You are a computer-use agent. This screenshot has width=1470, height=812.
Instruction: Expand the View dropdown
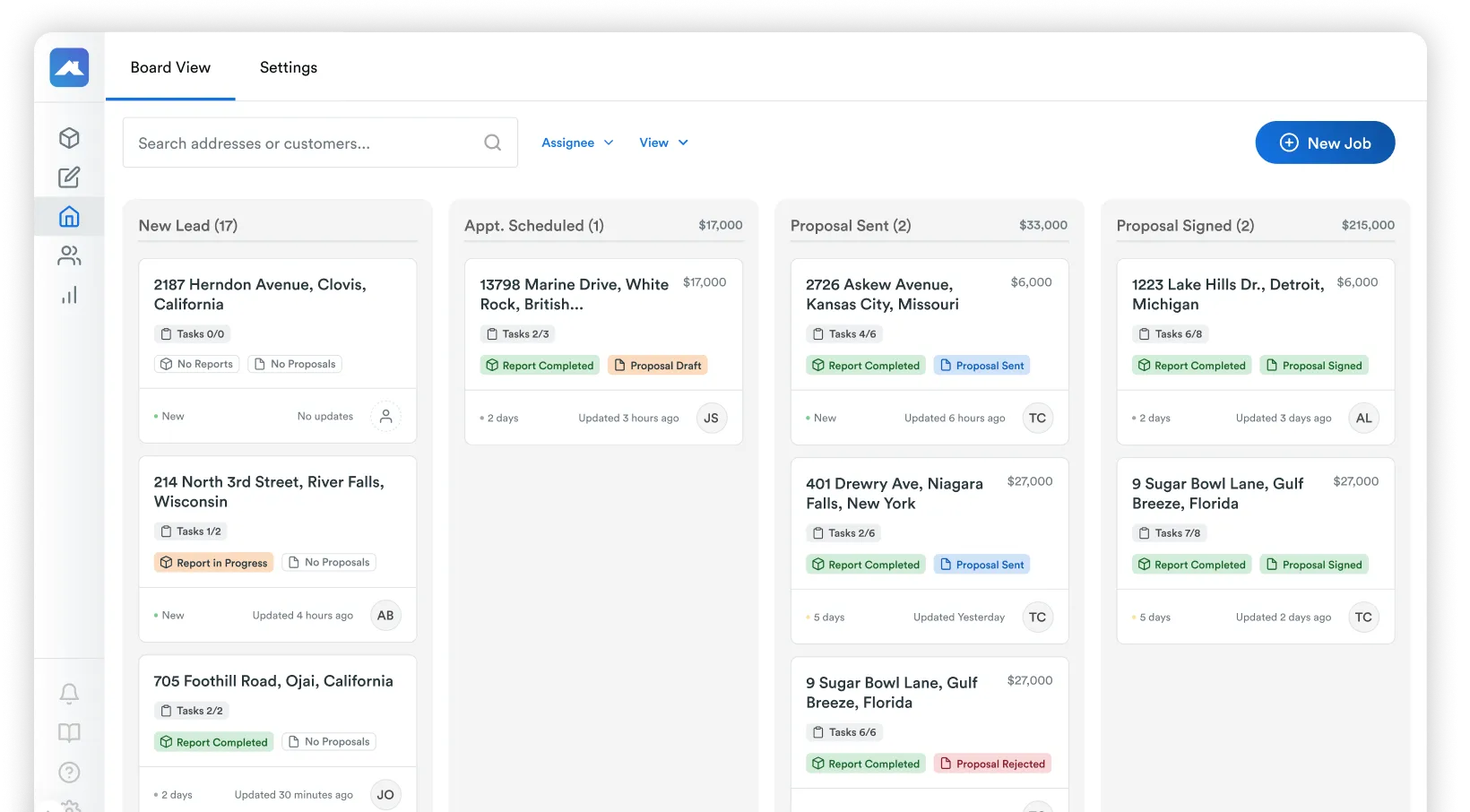point(663,143)
